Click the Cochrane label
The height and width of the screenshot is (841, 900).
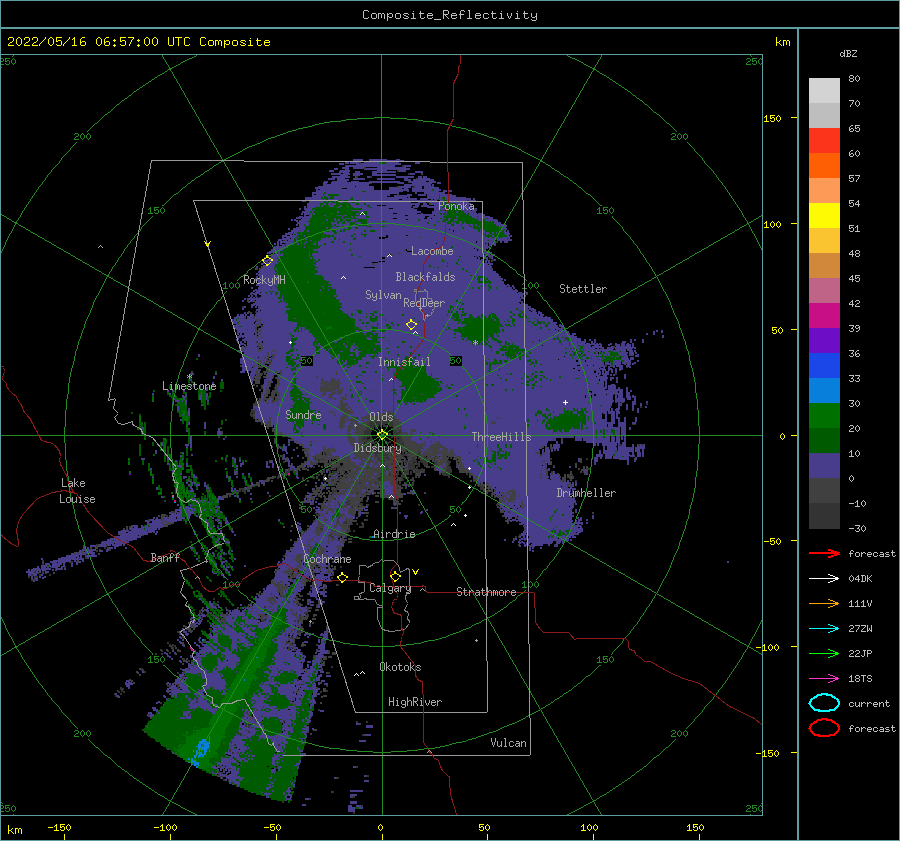(327, 559)
